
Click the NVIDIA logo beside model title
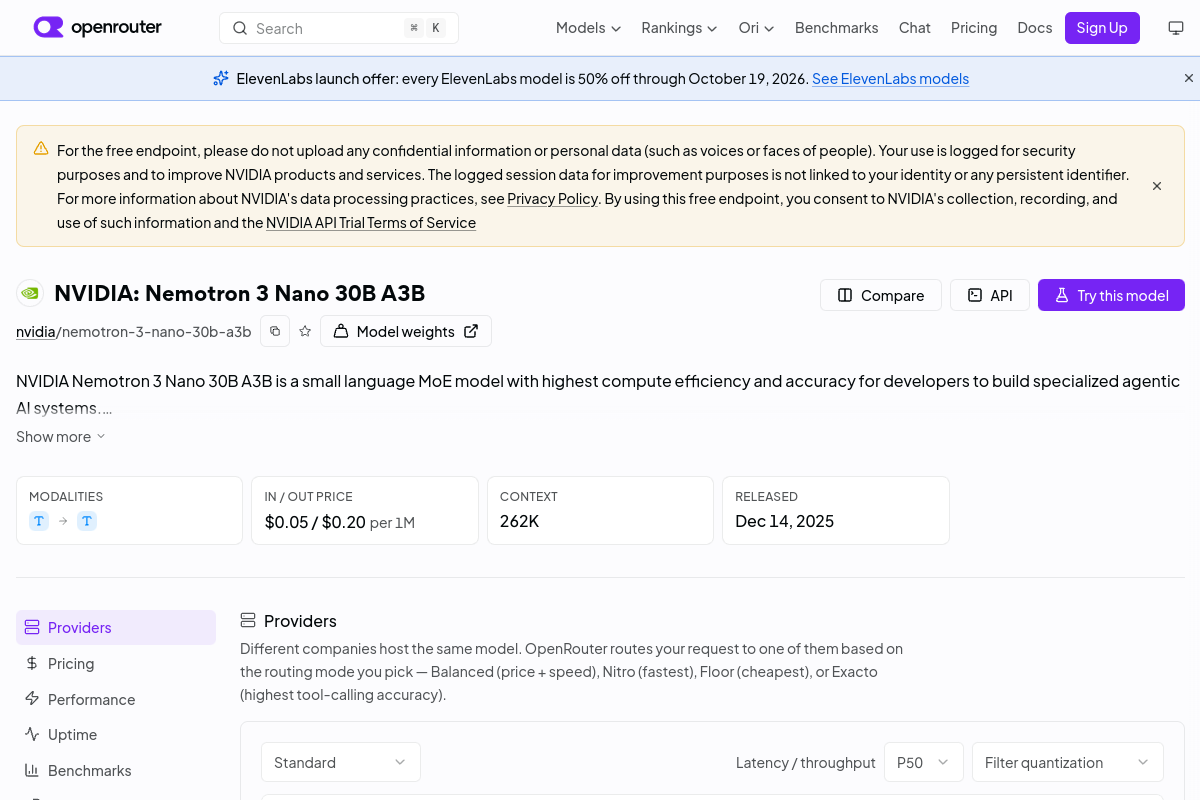coord(30,293)
